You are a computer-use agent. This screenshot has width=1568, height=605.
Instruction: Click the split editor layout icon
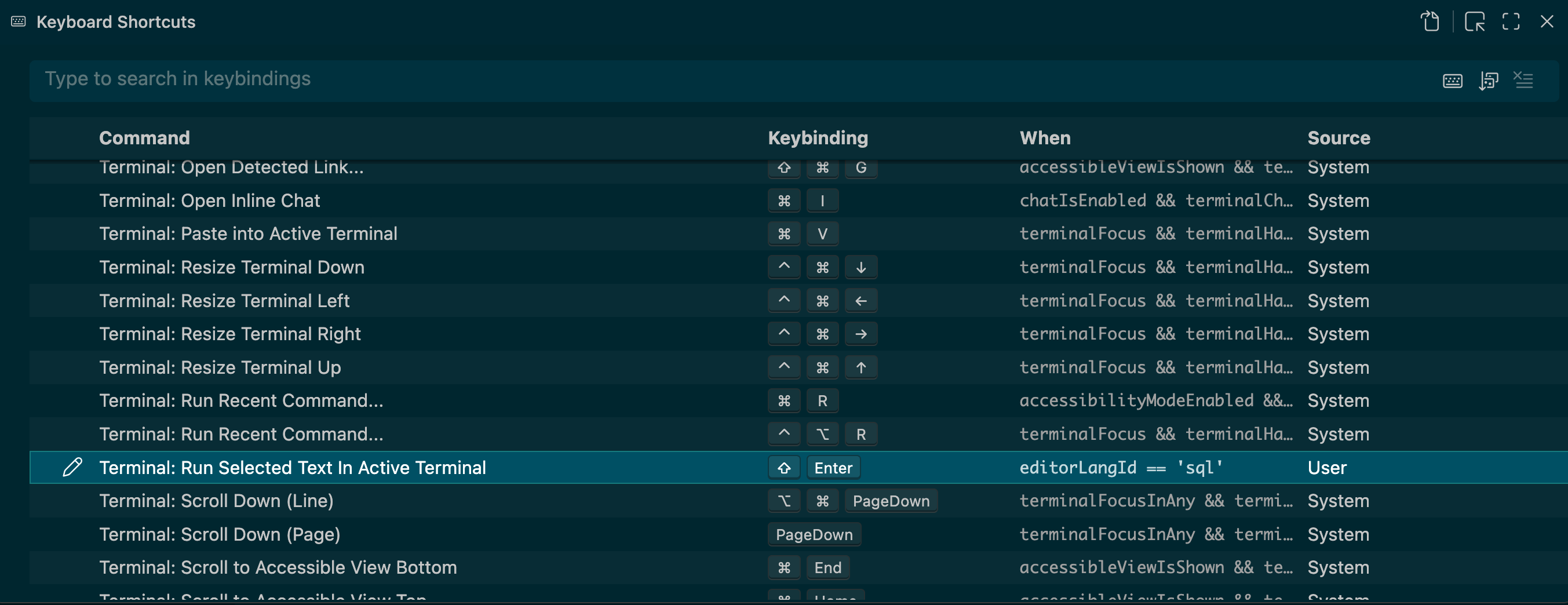pos(1474,22)
